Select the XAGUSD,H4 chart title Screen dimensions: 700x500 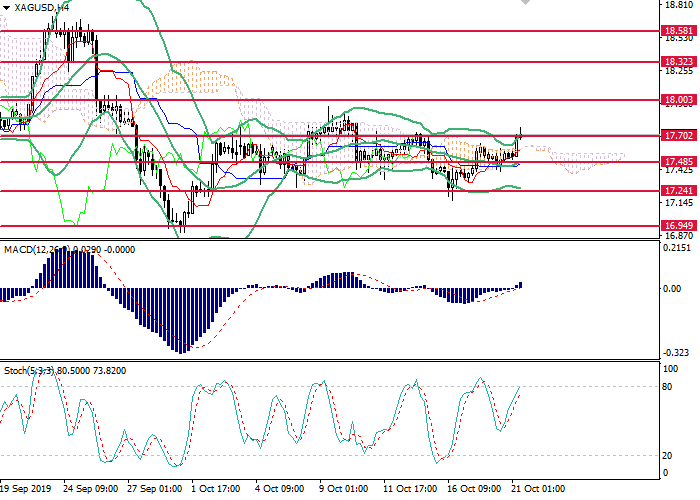pyautogui.click(x=43, y=7)
